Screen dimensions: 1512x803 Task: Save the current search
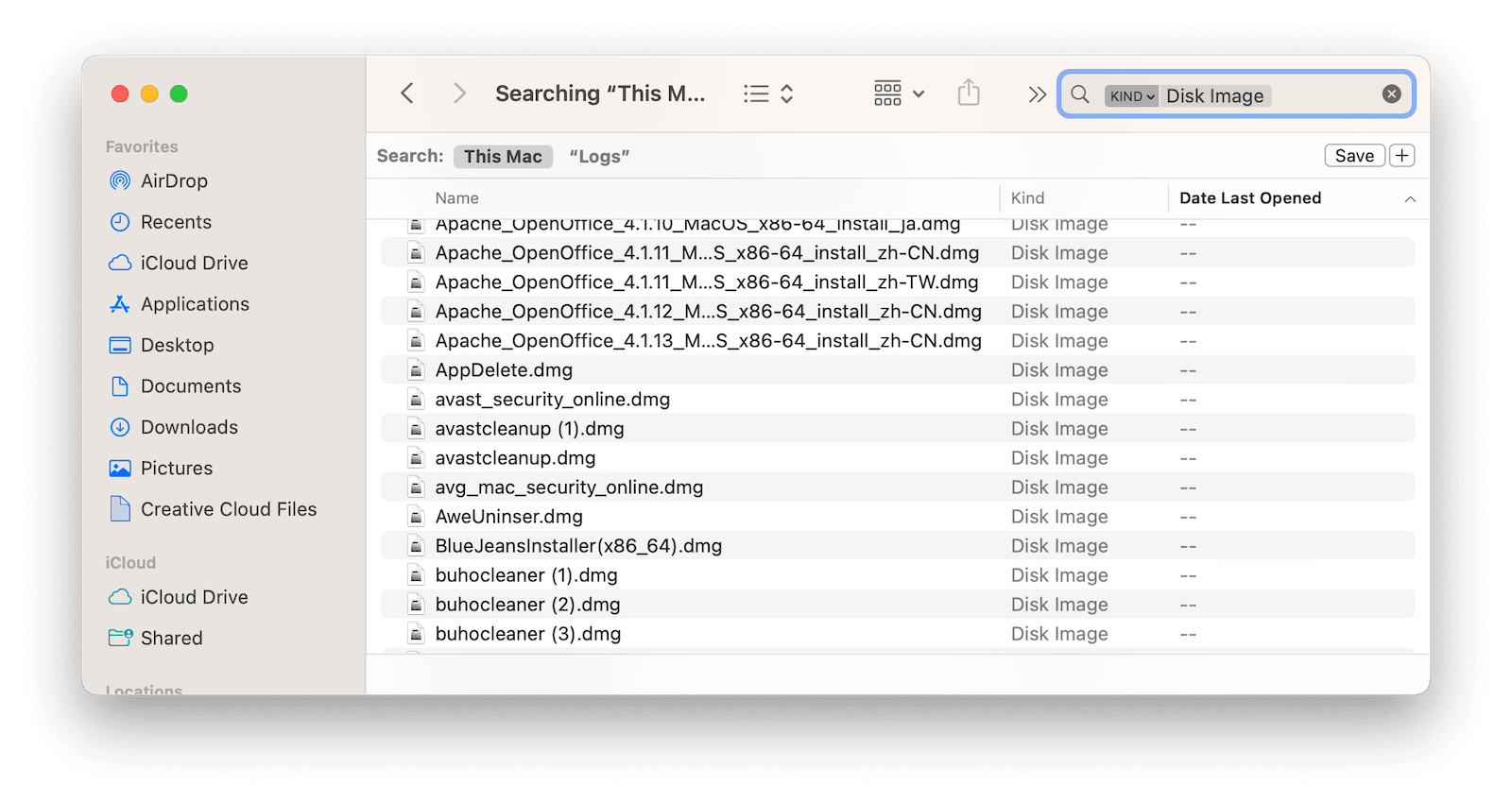point(1354,156)
